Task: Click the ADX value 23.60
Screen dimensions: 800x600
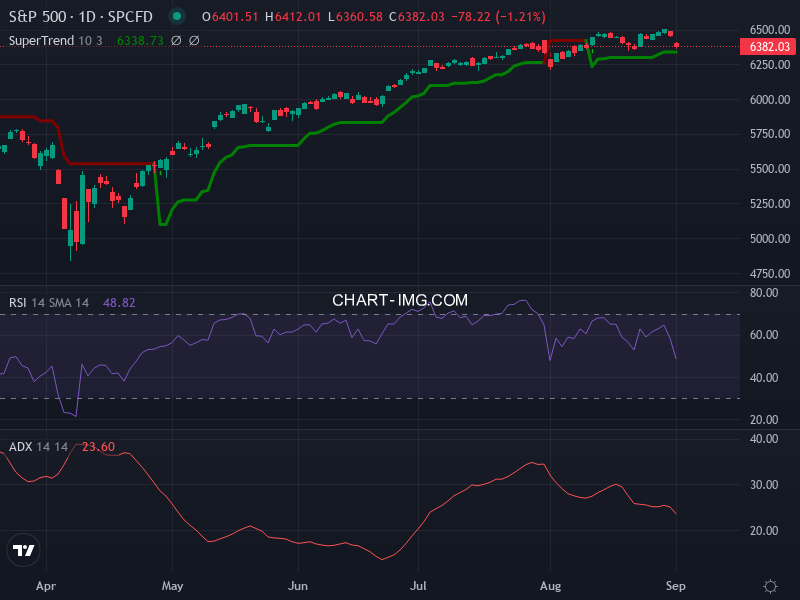Action: 98,446
